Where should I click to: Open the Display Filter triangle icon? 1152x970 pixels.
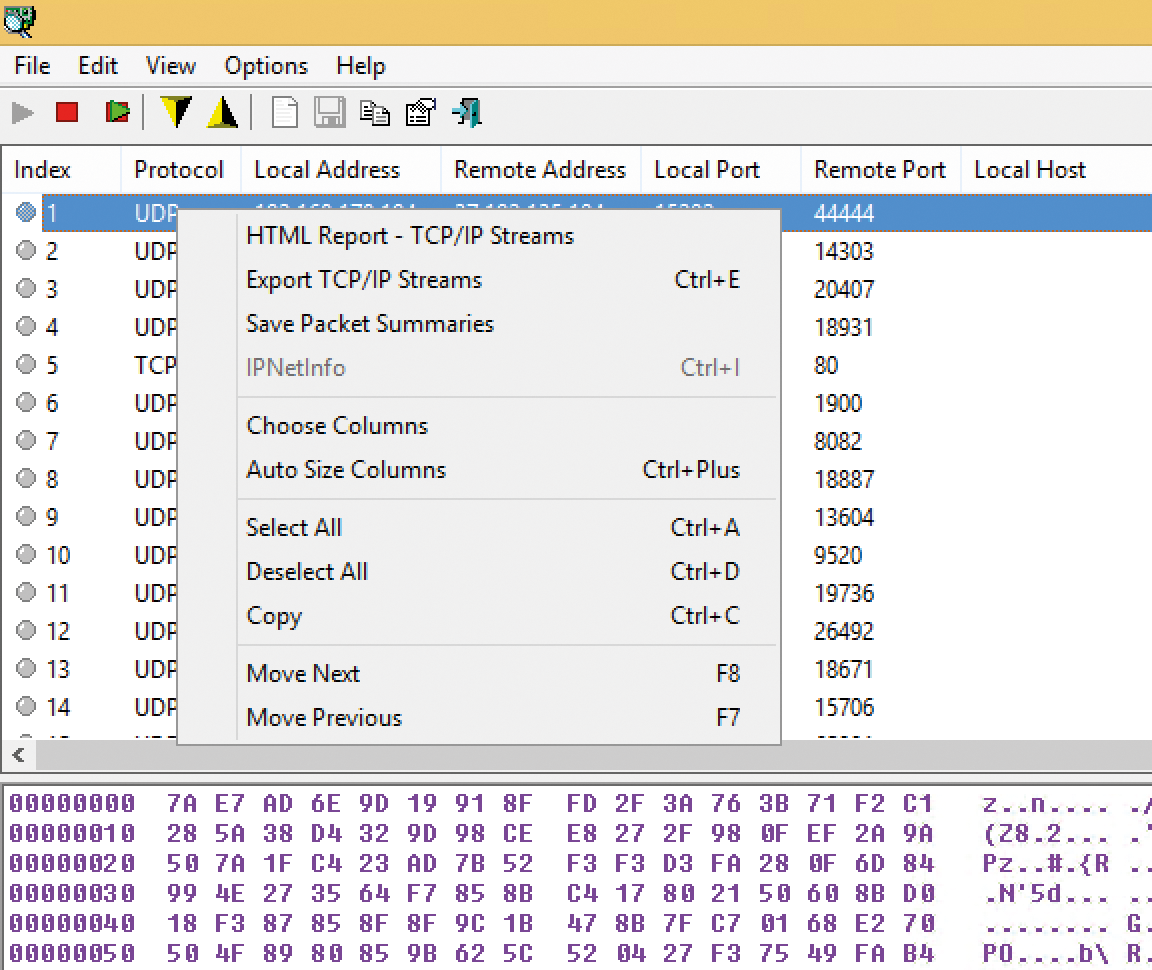[x=223, y=112]
